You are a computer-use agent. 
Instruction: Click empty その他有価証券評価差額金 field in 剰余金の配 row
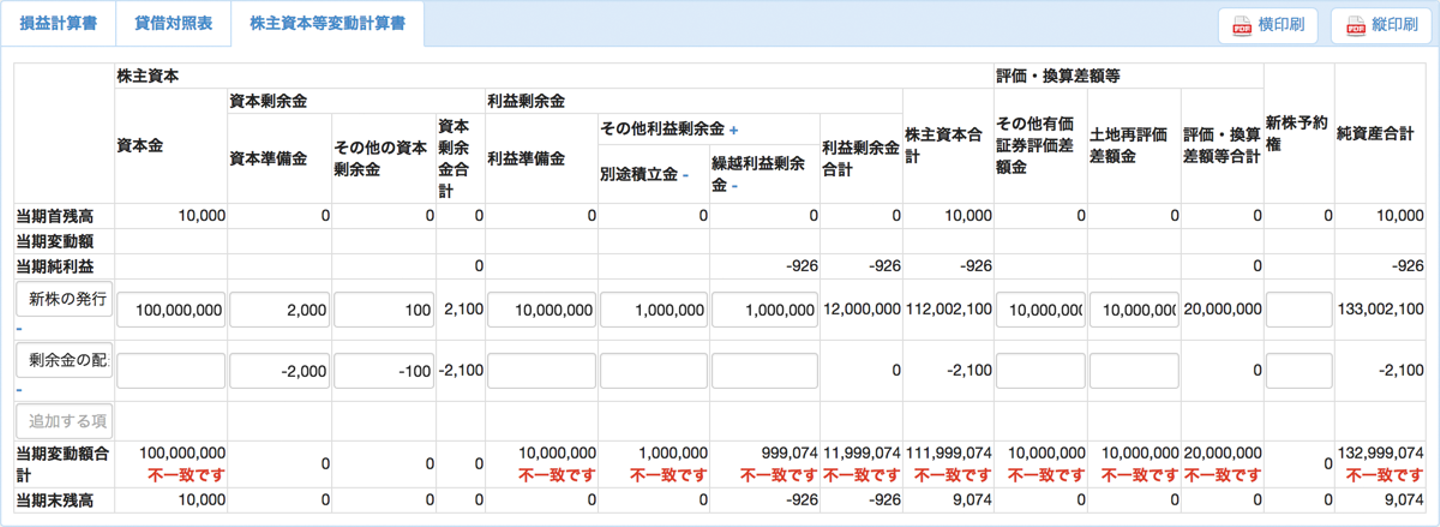click(1040, 371)
